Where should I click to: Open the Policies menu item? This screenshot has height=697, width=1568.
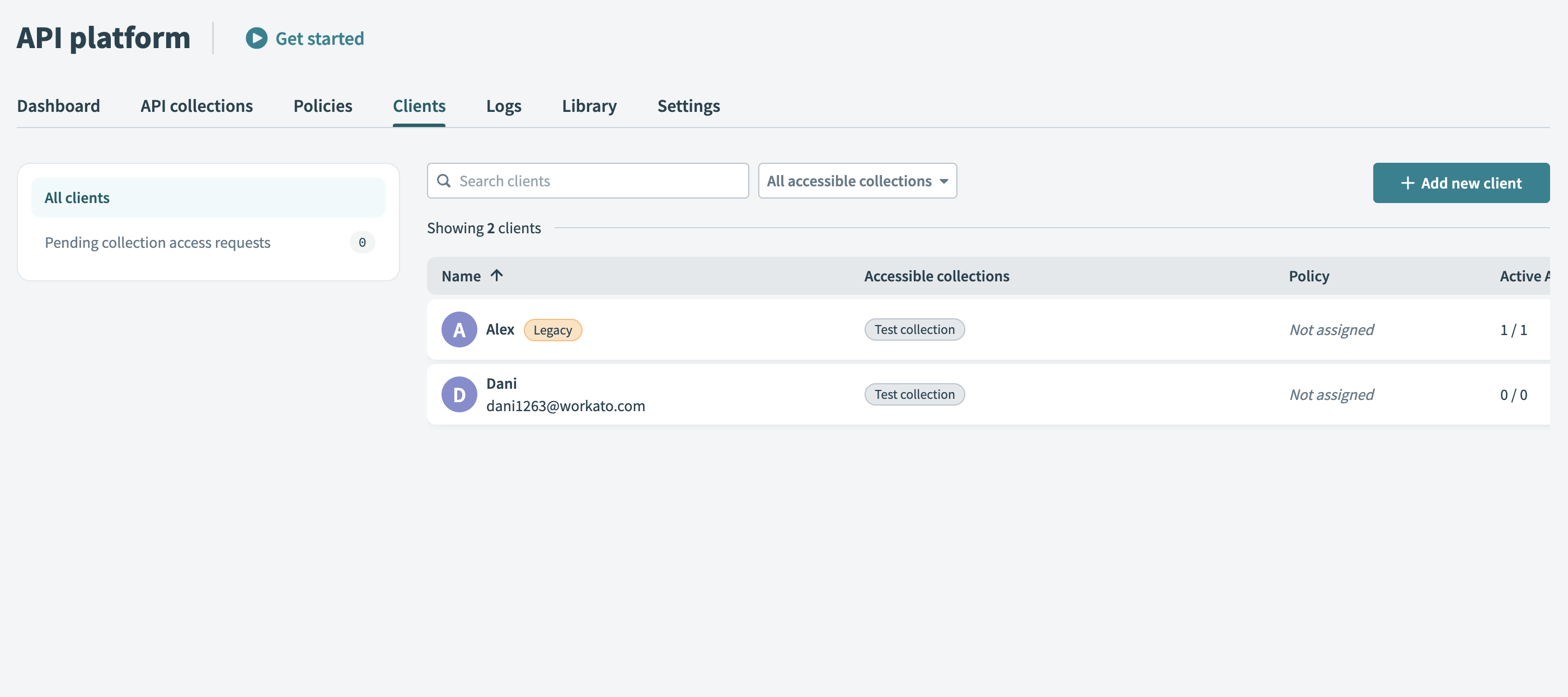(323, 104)
